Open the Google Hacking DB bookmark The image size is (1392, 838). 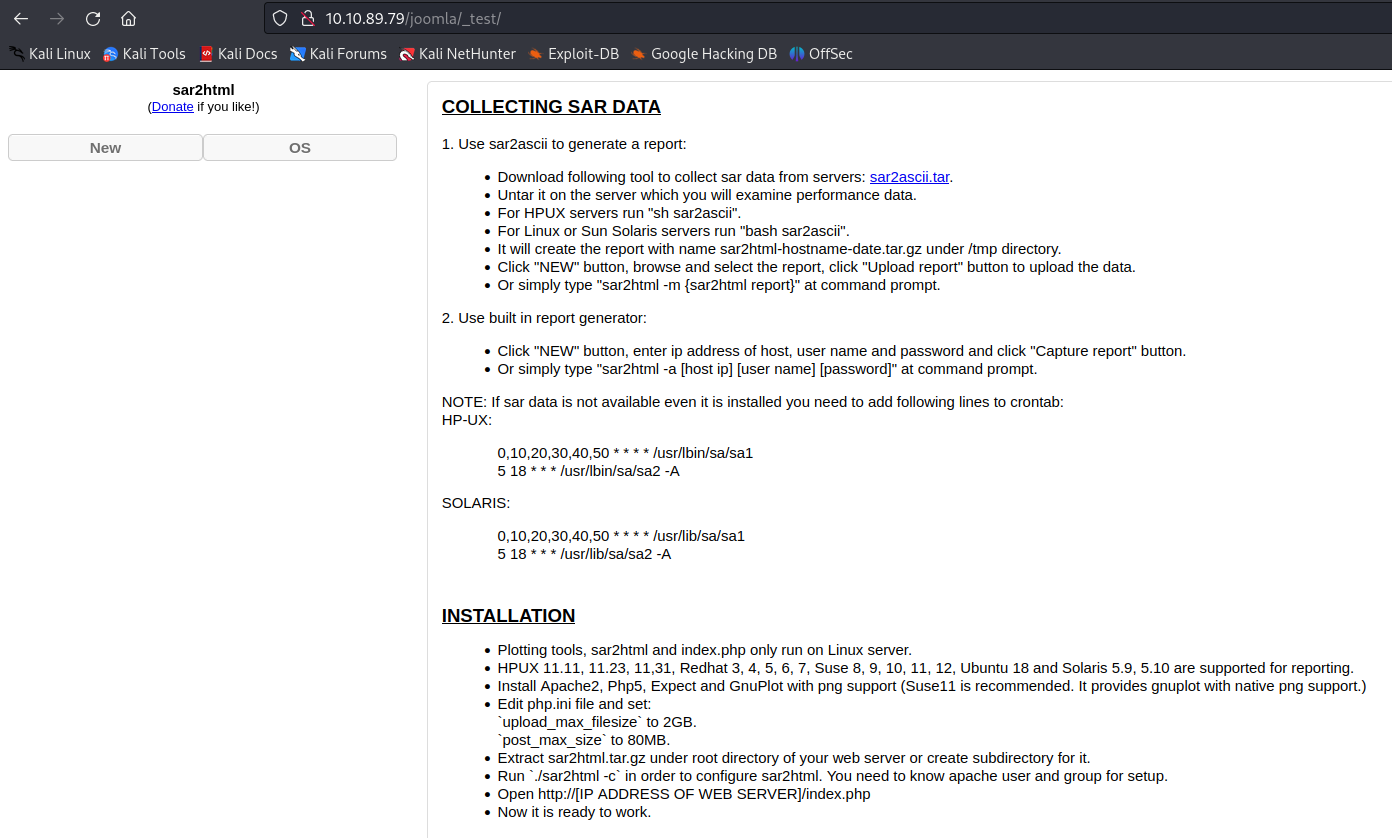click(x=703, y=53)
